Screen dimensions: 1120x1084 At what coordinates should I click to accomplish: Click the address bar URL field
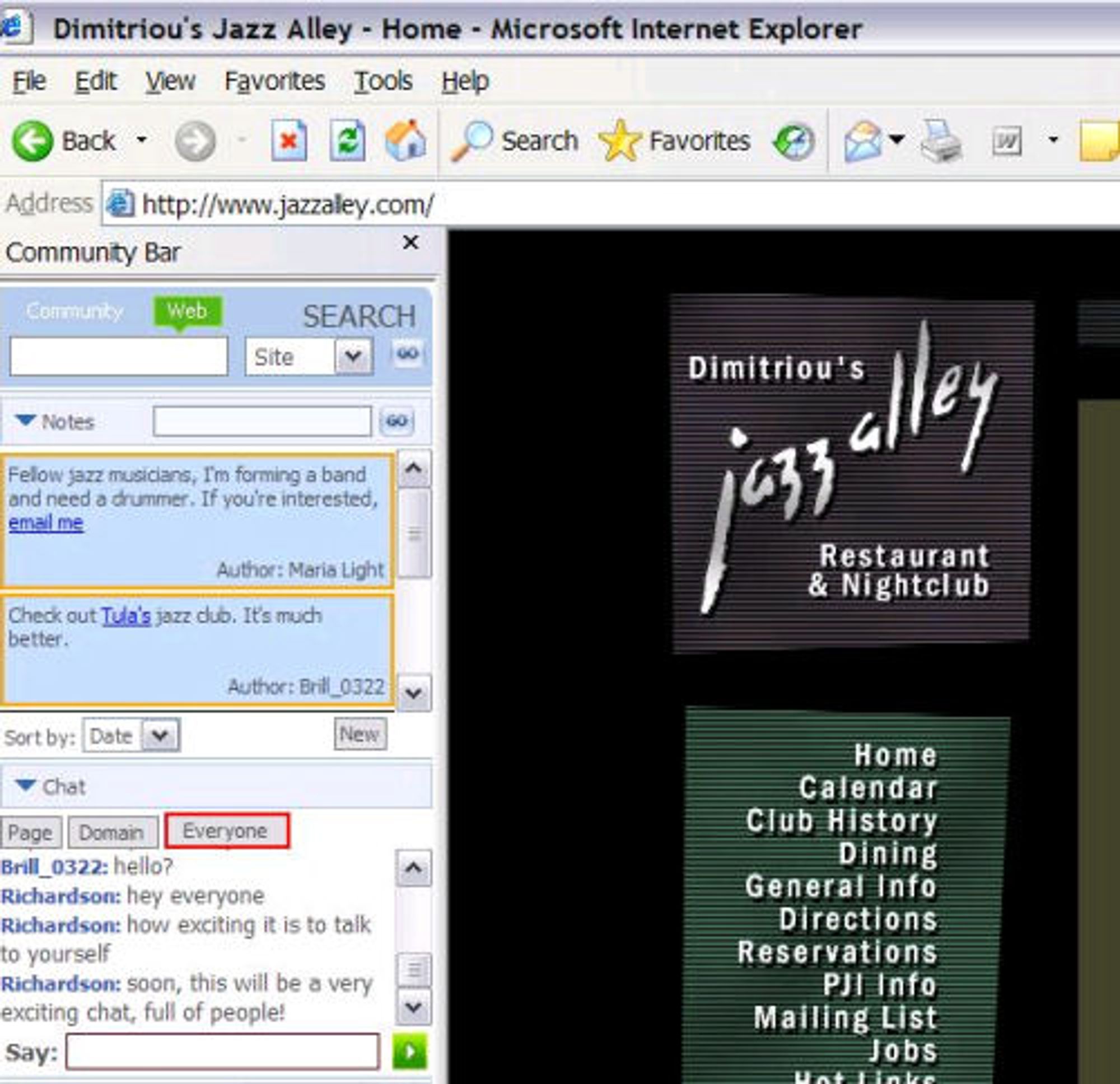coord(610,204)
